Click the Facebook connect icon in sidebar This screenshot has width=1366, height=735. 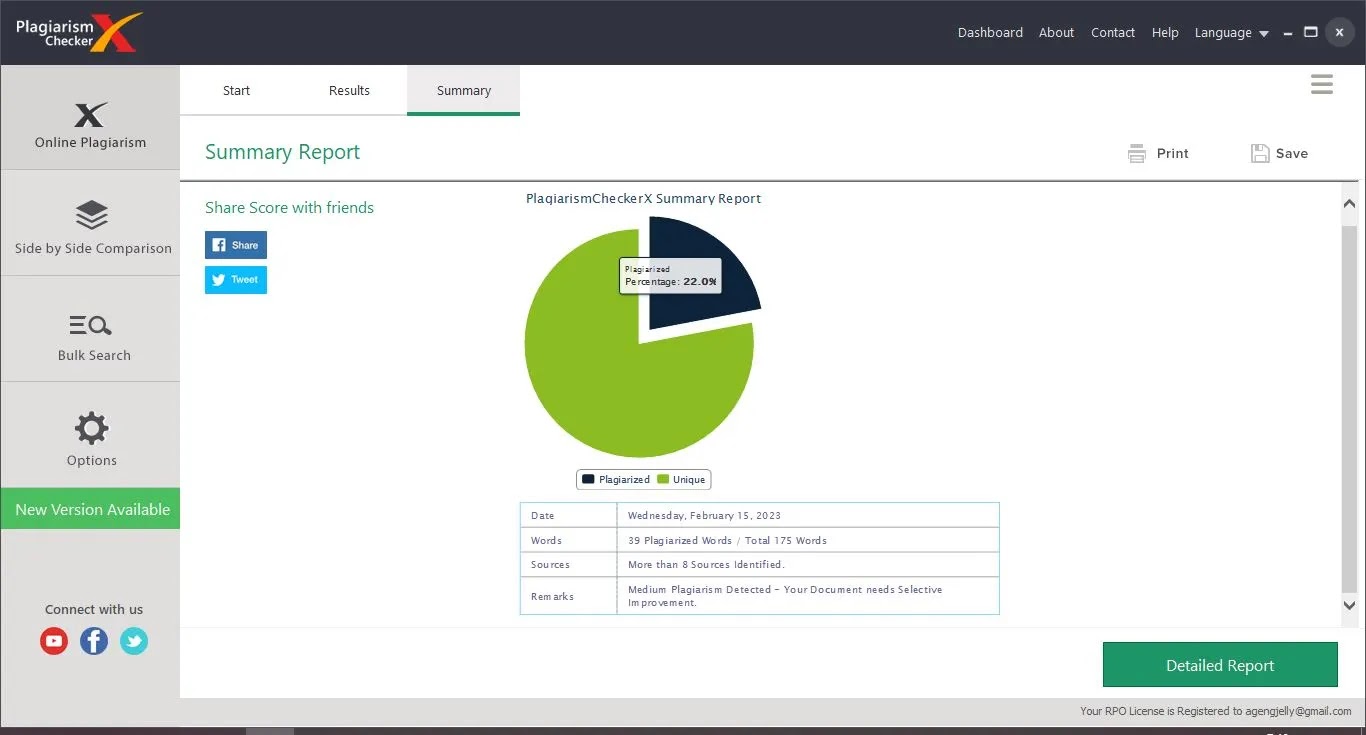point(94,641)
